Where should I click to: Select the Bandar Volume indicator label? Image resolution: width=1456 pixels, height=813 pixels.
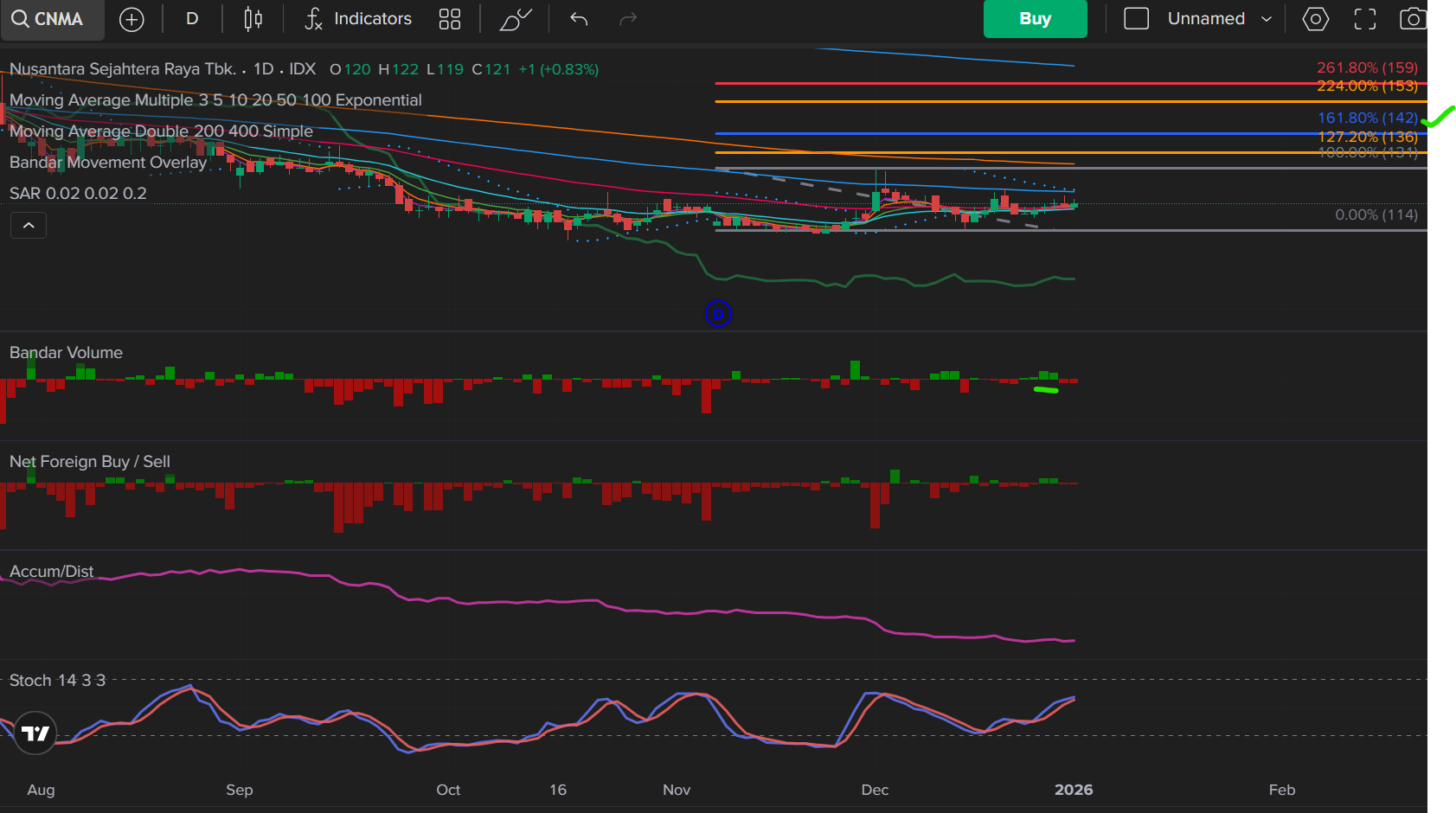tap(66, 353)
